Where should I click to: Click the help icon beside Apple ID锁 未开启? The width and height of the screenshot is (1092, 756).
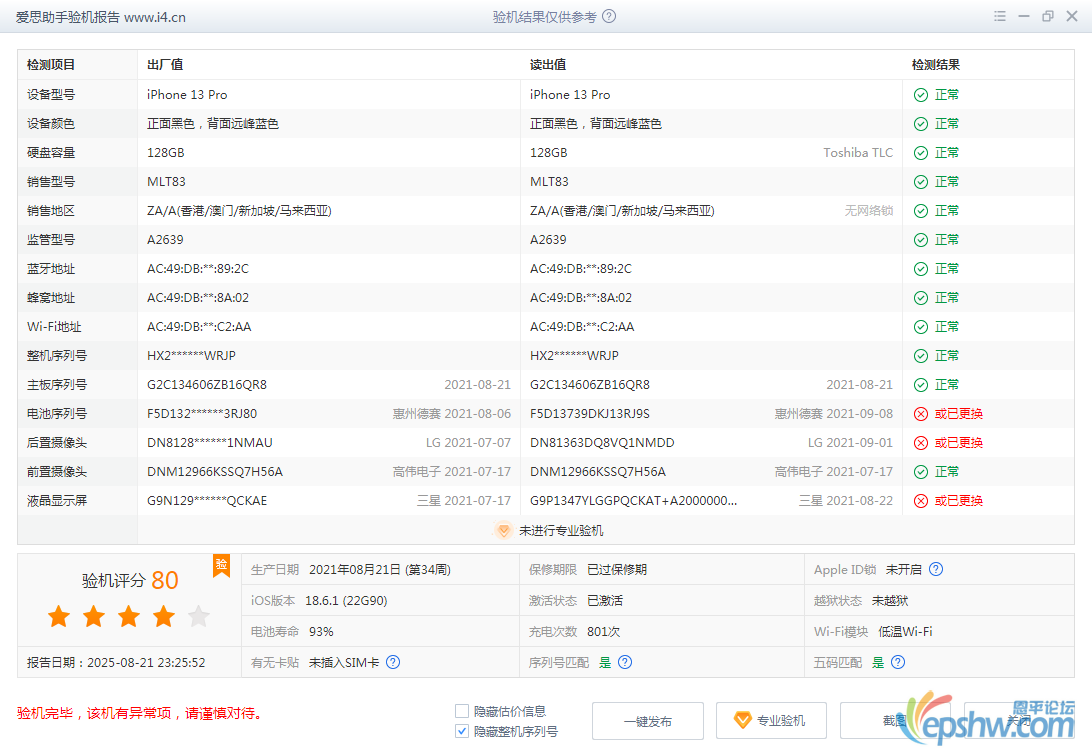point(936,569)
